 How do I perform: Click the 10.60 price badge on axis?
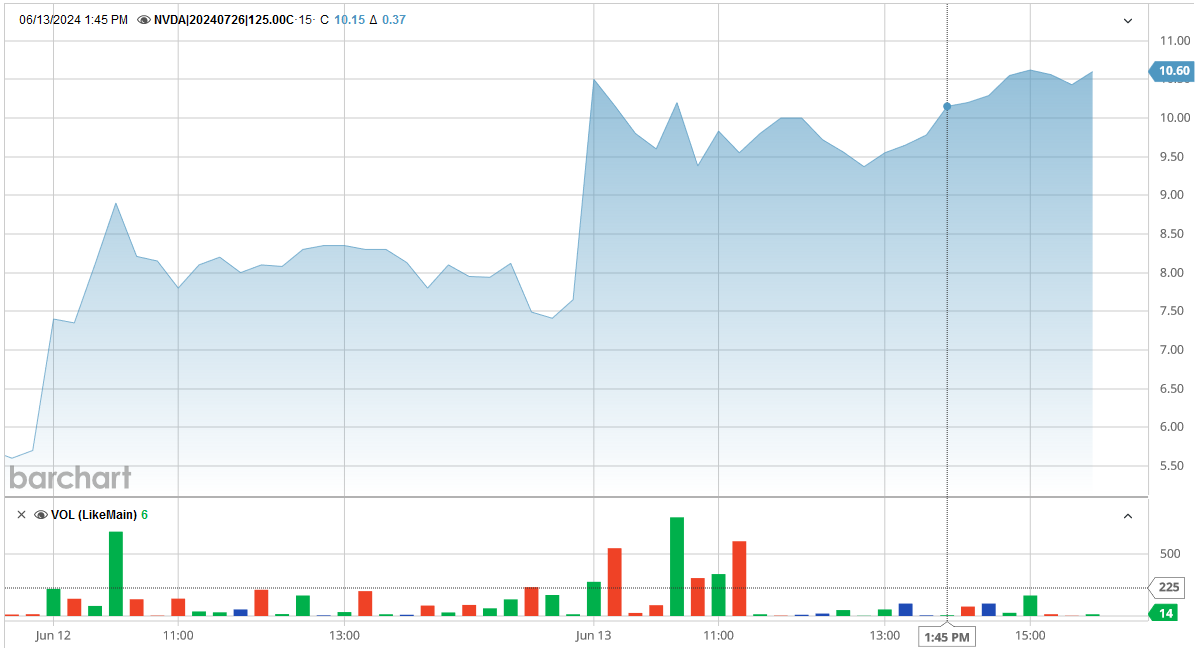(x=1170, y=71)
